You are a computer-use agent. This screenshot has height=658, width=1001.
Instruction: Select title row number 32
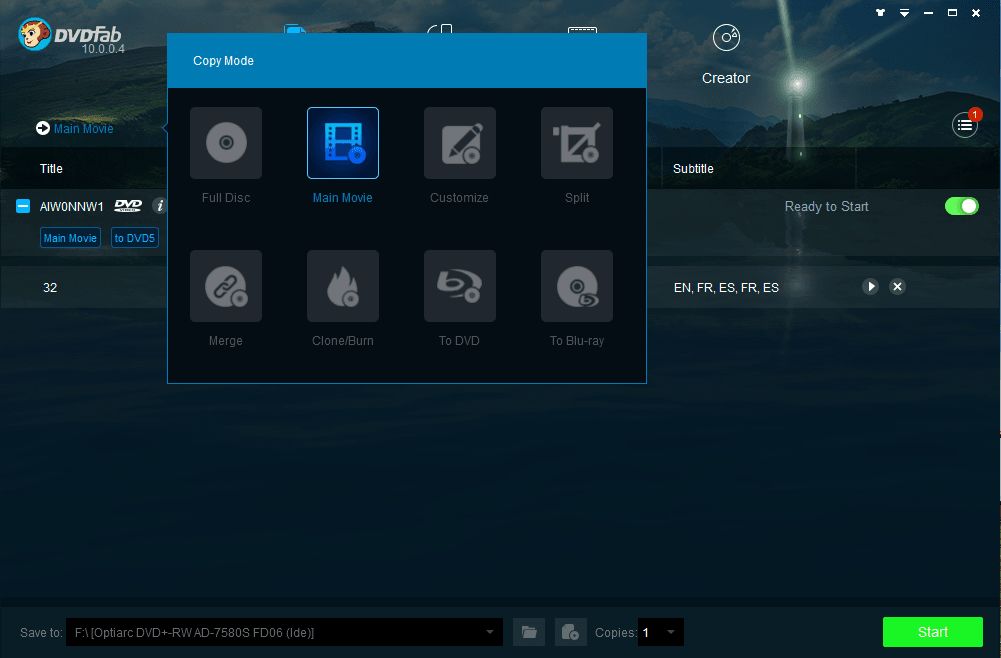pos(50,288)
